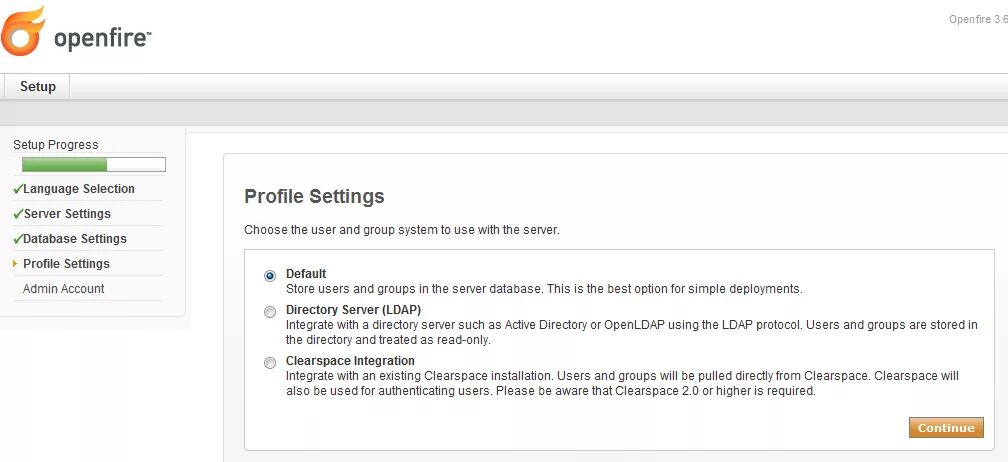This screenshot has width=1008, height=462.
Task: Jump to Admin Account step
Action: [64, 289]
